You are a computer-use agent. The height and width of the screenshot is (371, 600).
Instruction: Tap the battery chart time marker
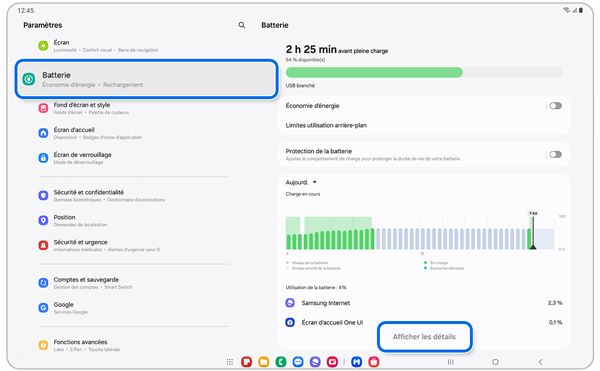click(x=533, y=230)
